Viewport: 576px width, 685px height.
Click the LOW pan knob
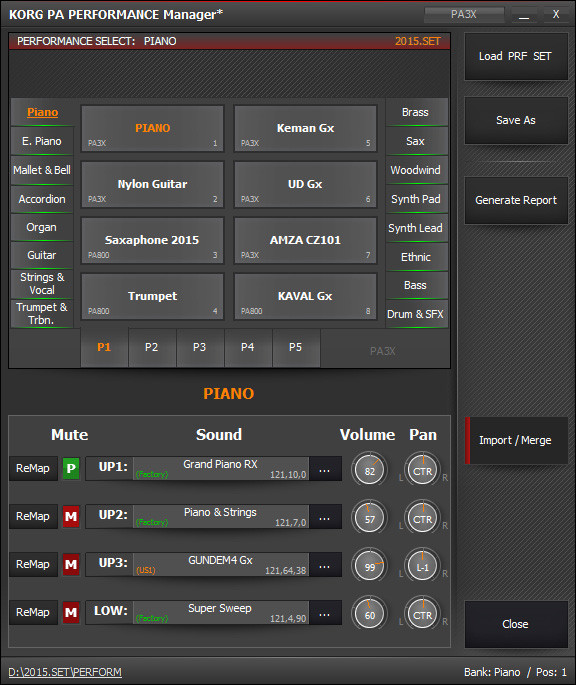[423, 615]
